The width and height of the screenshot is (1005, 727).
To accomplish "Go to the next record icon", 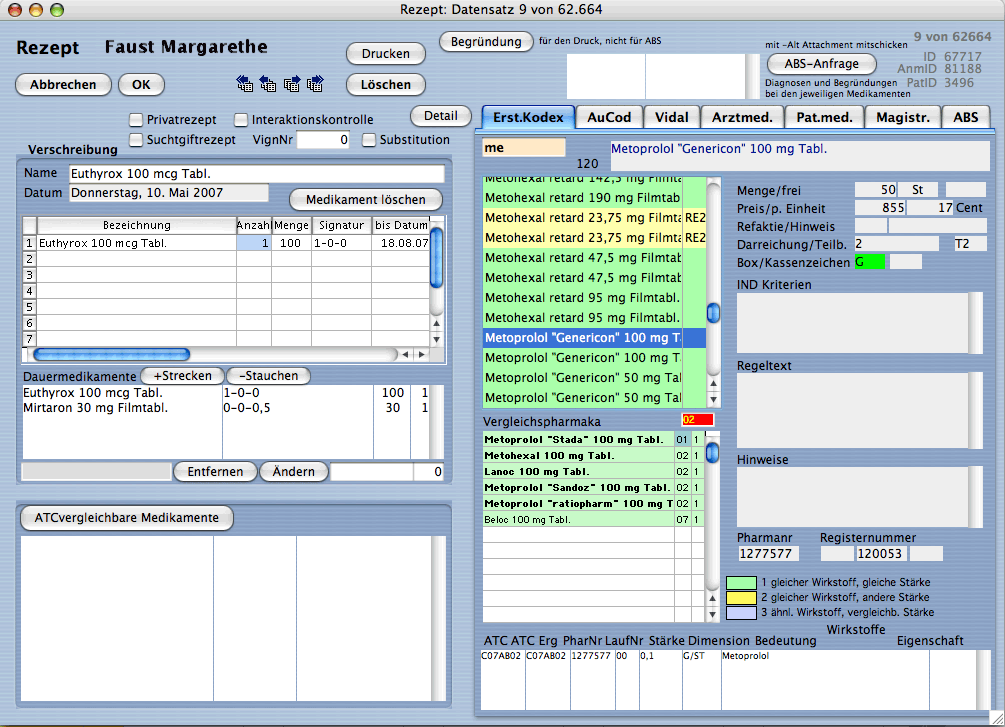I will pos(292,84).
